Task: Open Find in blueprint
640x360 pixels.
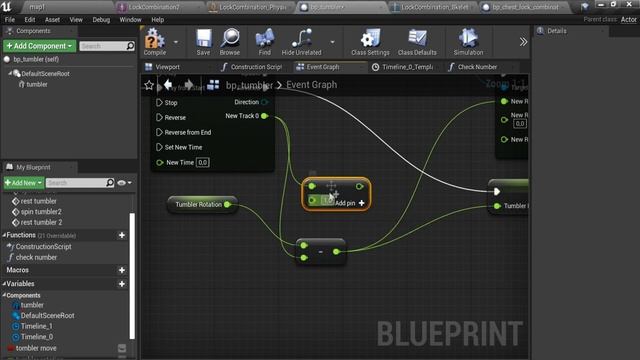Action: click(264, 42)
